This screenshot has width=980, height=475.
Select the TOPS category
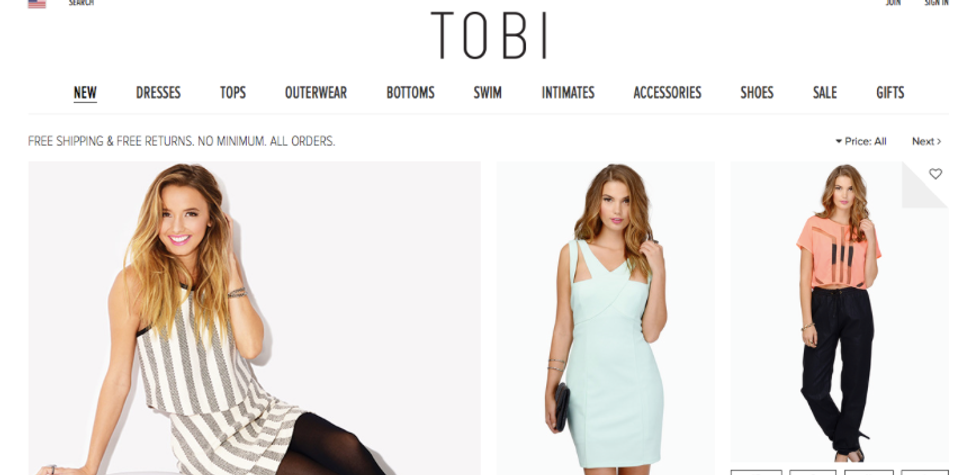tap(232, 93)
